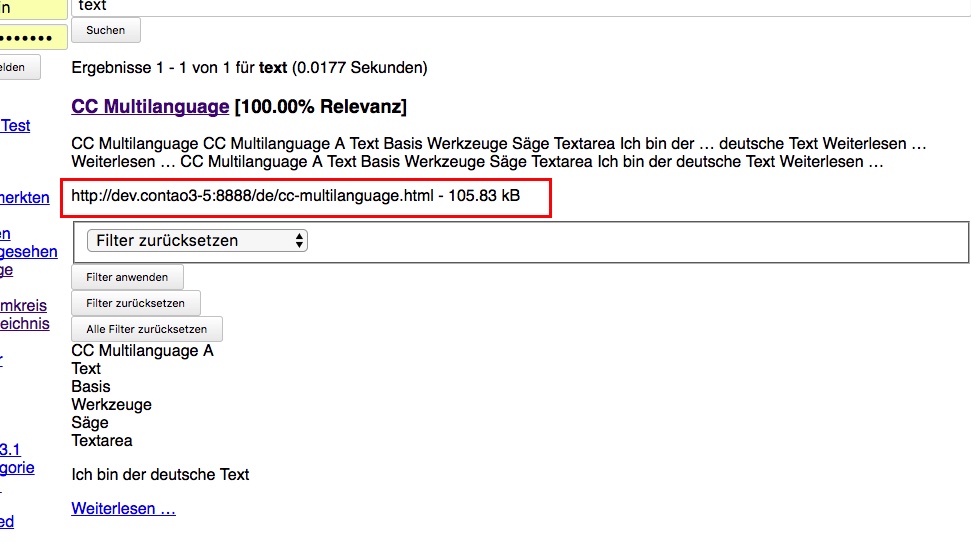The width and height of the screenshot is (971, 546).
Task: Open the sidebar link ending in 'gorie'
Action: pos(17,468)
